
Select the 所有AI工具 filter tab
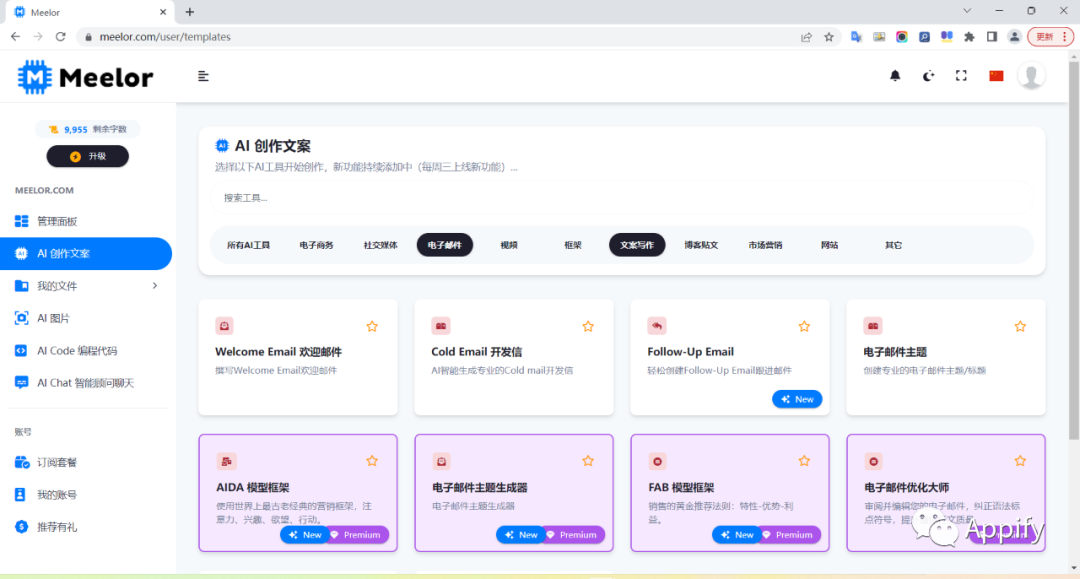click(248, 245)
